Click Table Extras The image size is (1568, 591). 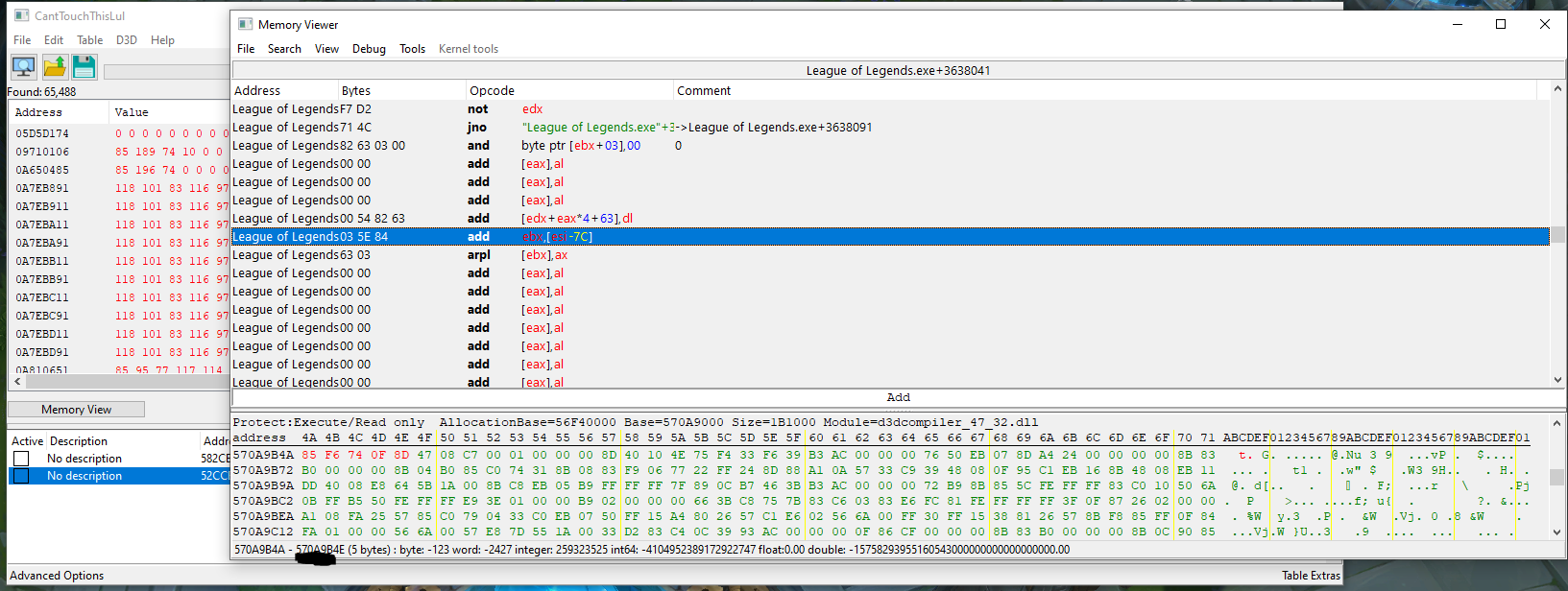1311,576
